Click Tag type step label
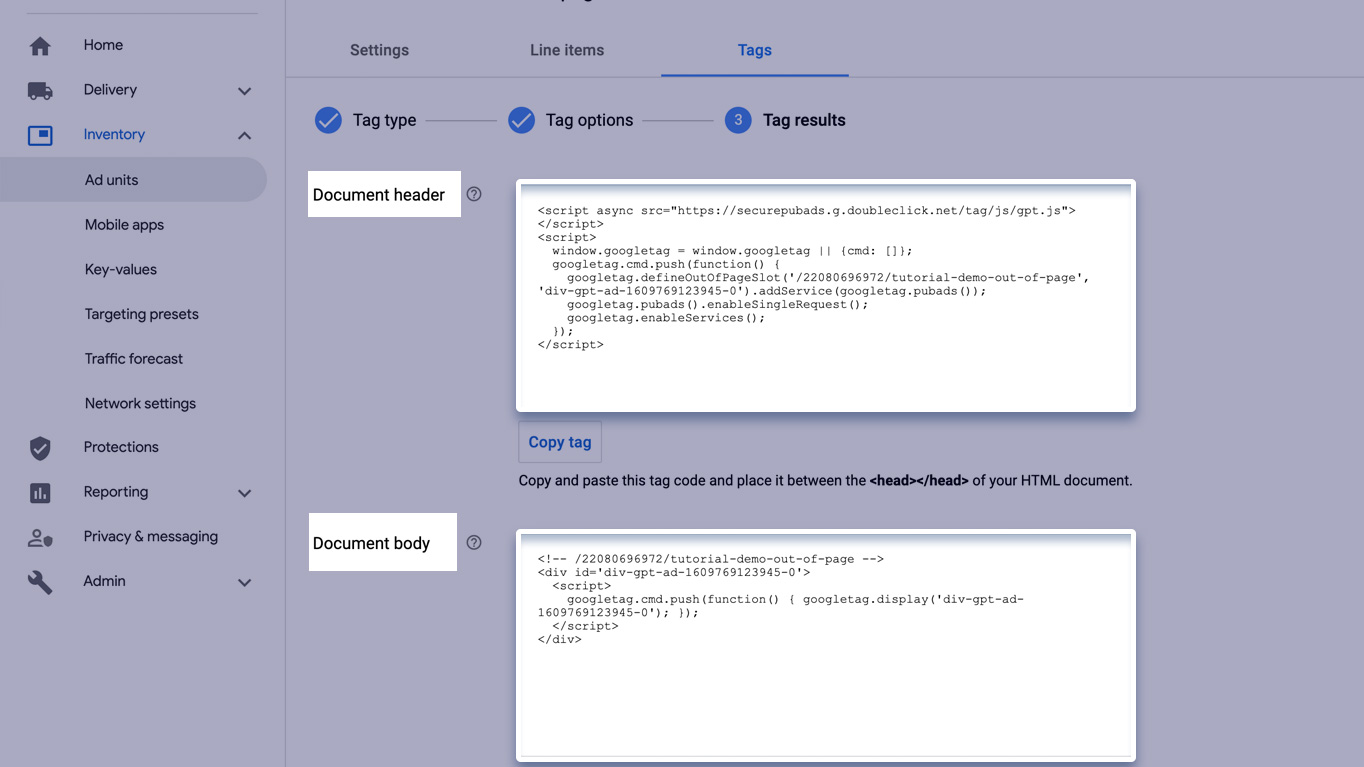 coord(384,120)
